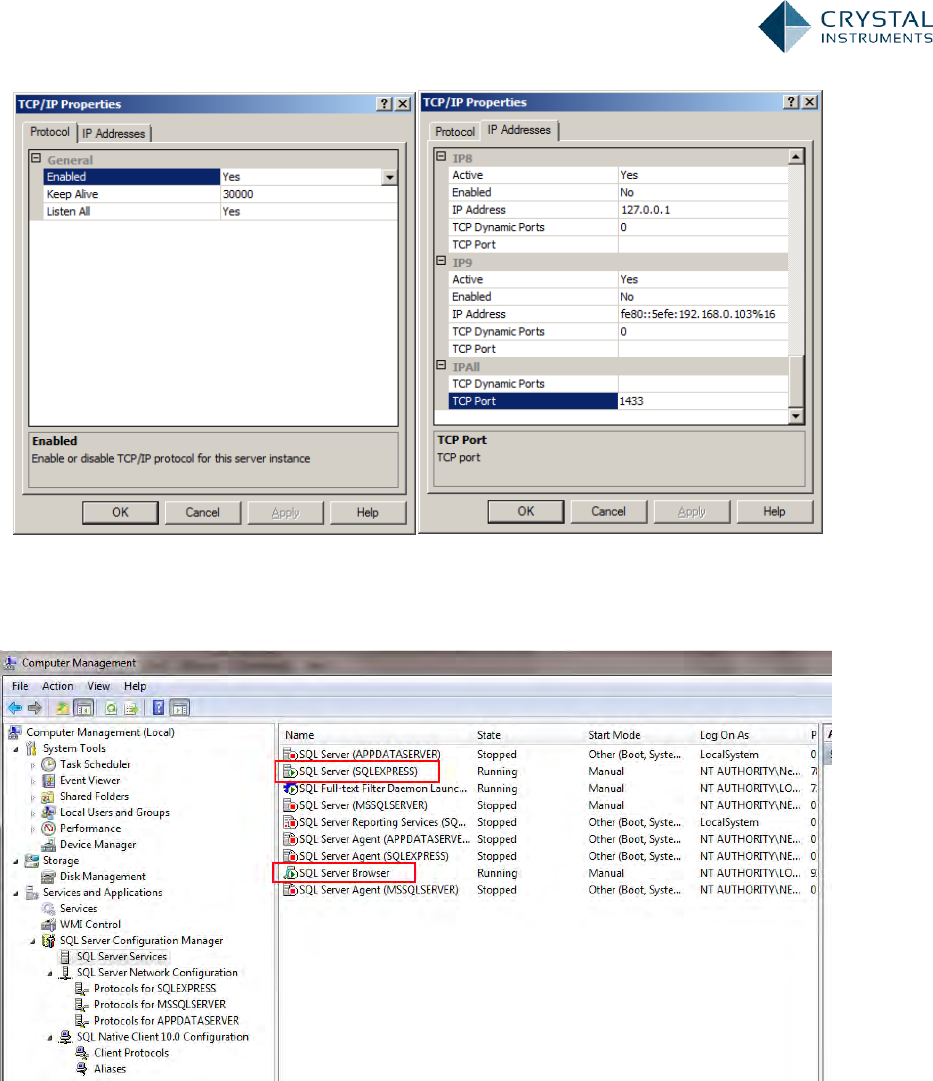The width and height of the screenshot is (933, 1081).
Task: Click the Event Viewer icon in tree
Action: point(48,780)
